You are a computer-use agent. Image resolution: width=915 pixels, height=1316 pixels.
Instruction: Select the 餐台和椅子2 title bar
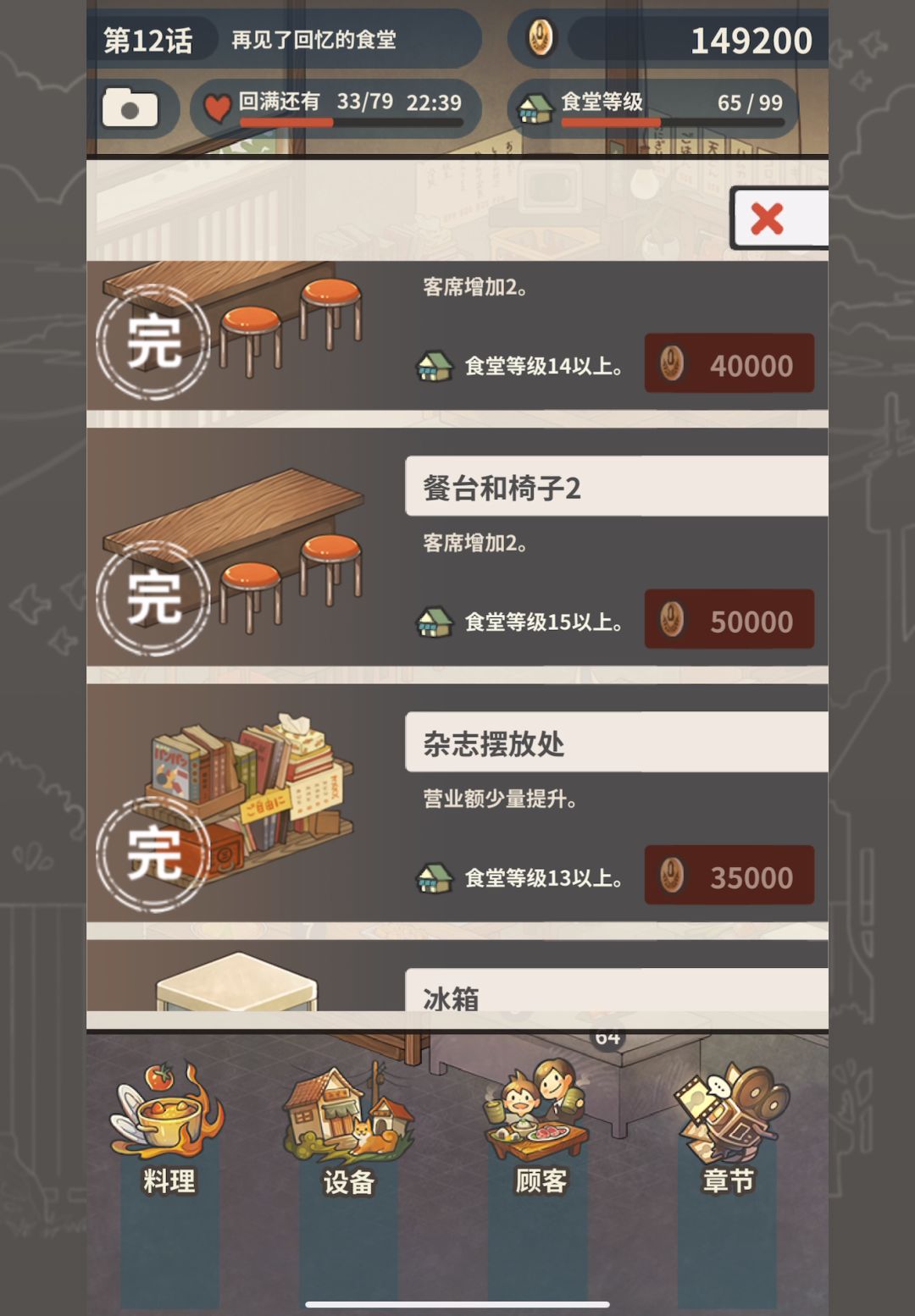click(x=617, y=486)
